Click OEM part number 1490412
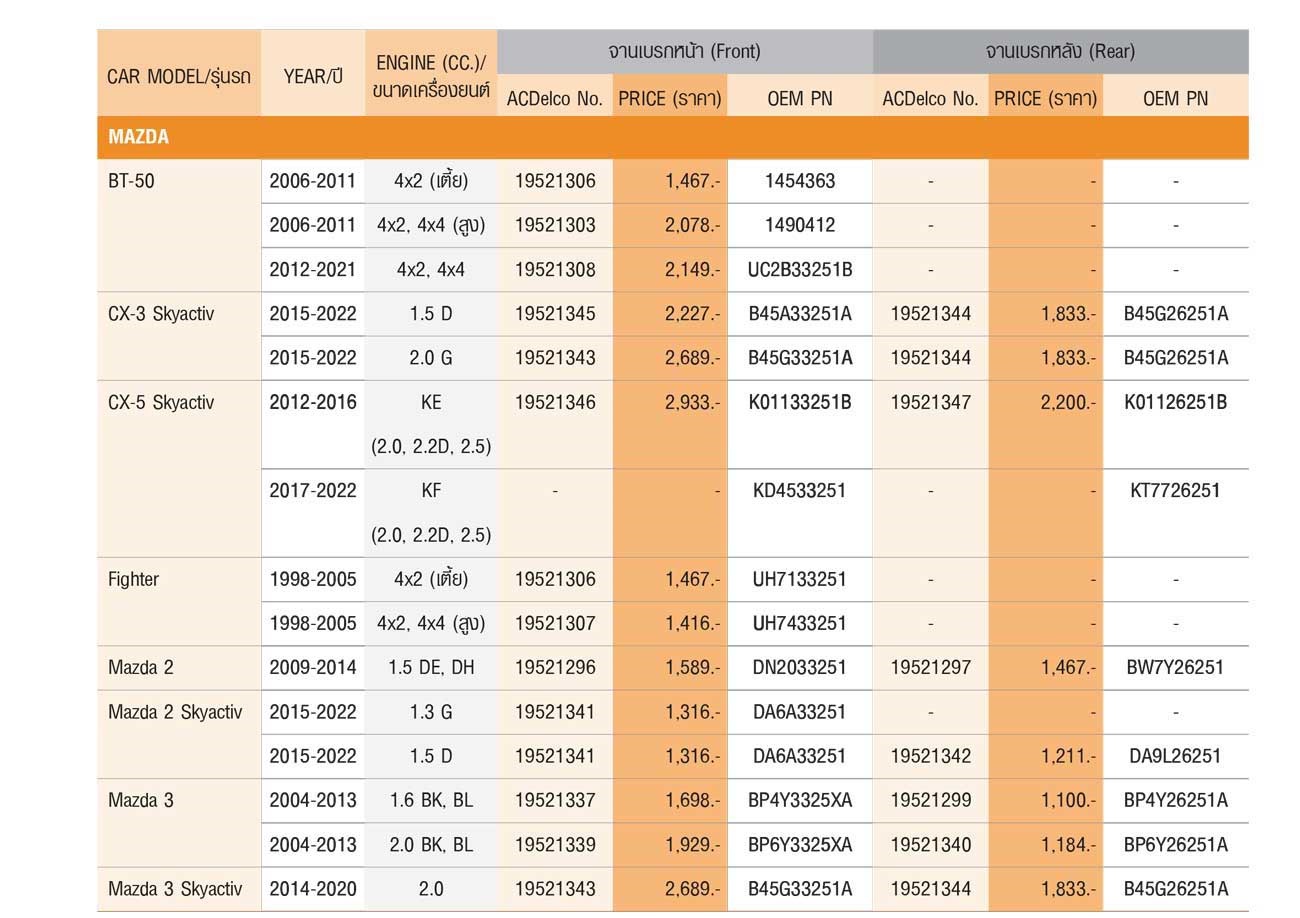The image size is (1300, 918). tap(800, 225)
